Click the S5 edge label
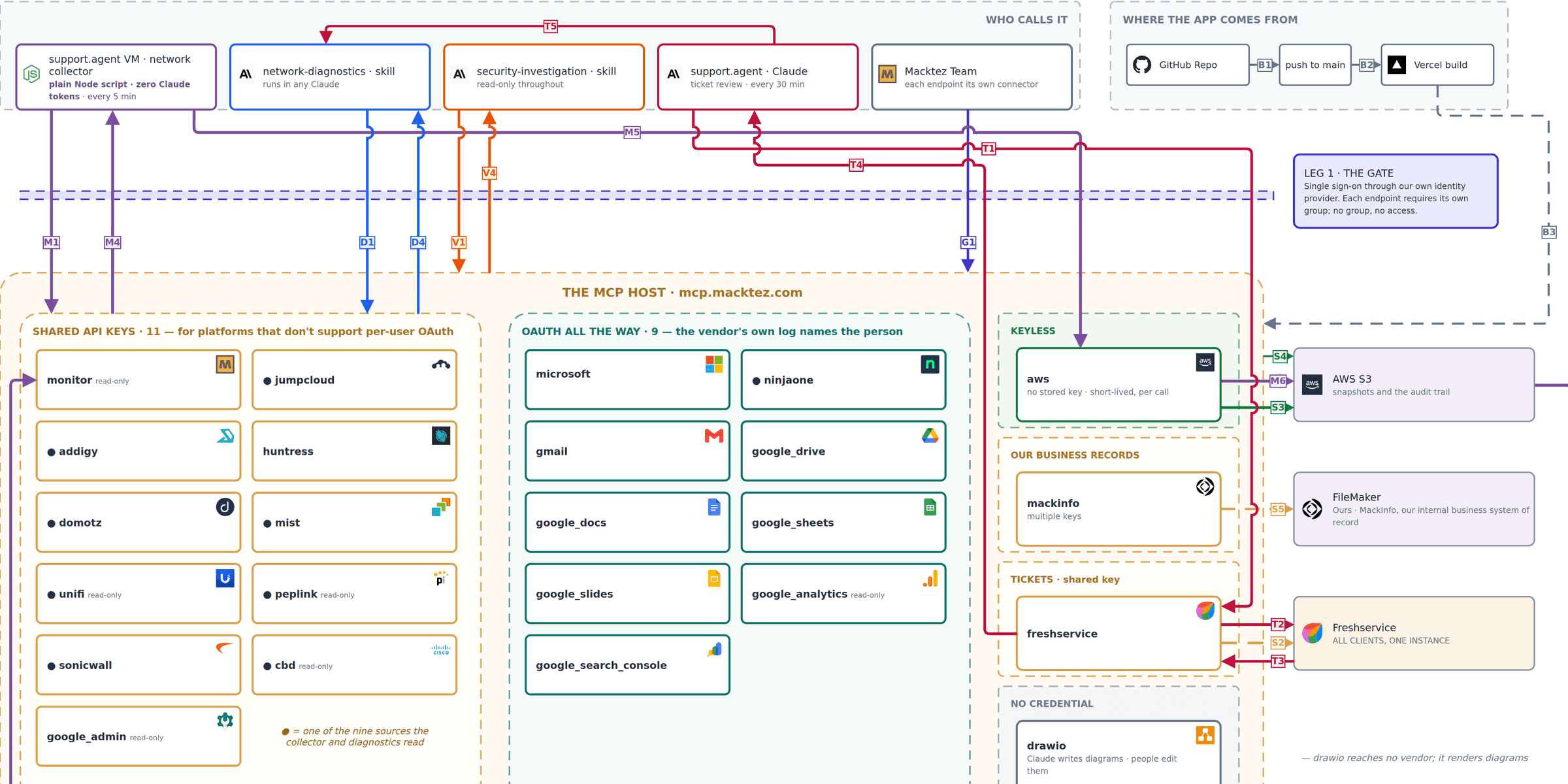The image size is (1568, 784). pyautogui.click(x=1278, y=509)
